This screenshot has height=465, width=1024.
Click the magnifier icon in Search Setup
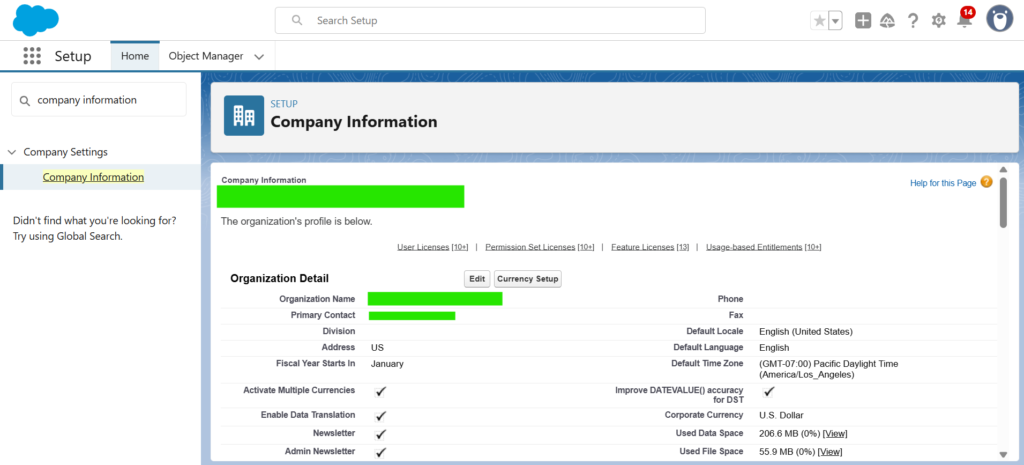(297, 20)
